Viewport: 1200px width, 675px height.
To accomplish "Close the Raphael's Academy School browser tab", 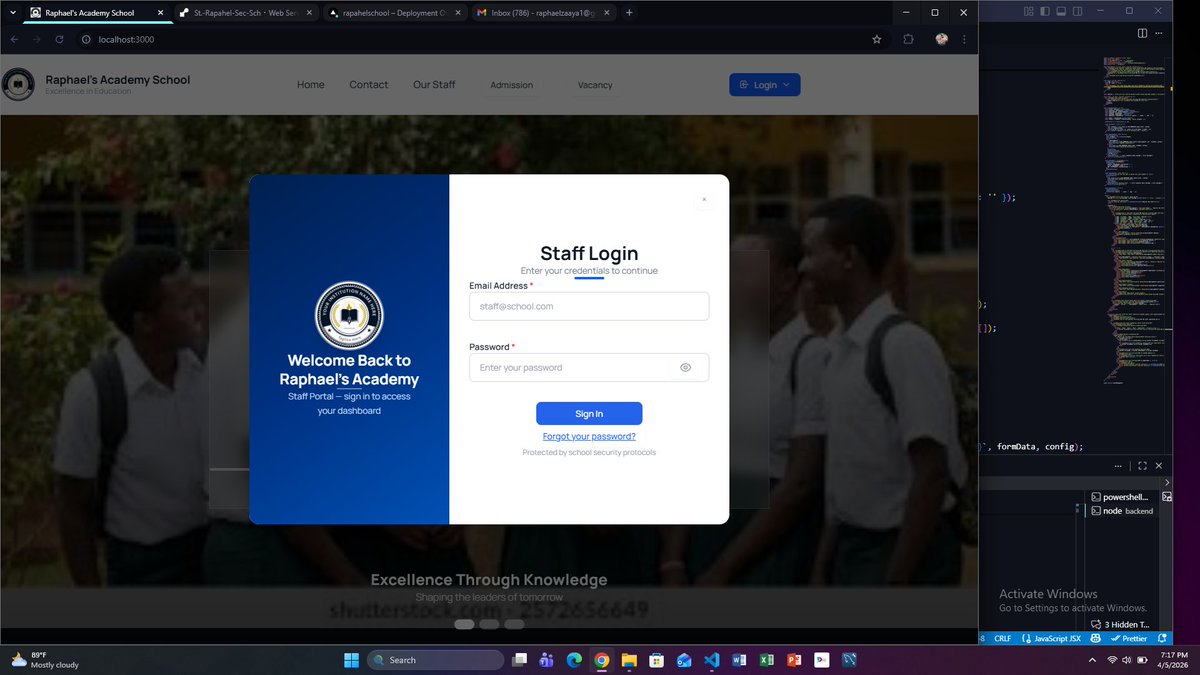I will pos(161,13).
